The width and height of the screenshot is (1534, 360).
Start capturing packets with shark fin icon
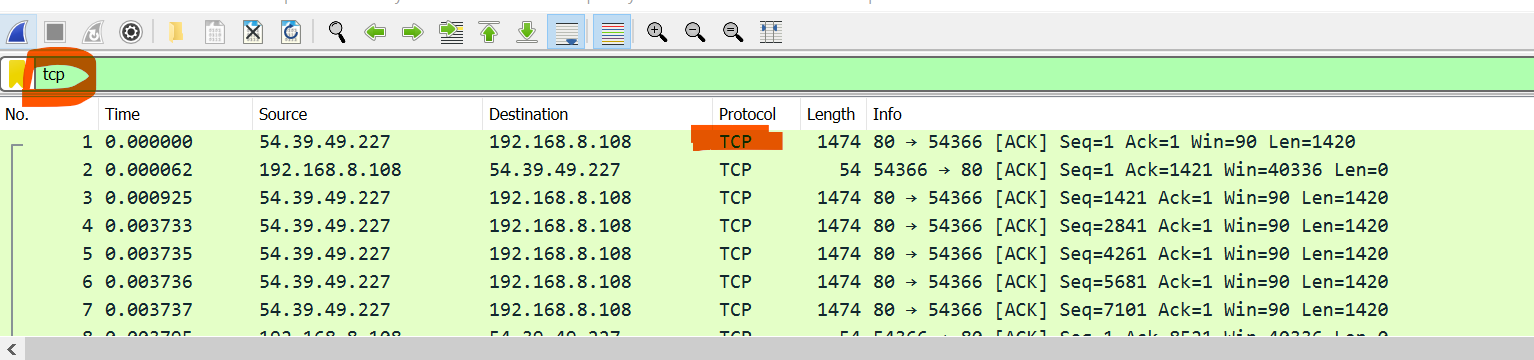17,32
